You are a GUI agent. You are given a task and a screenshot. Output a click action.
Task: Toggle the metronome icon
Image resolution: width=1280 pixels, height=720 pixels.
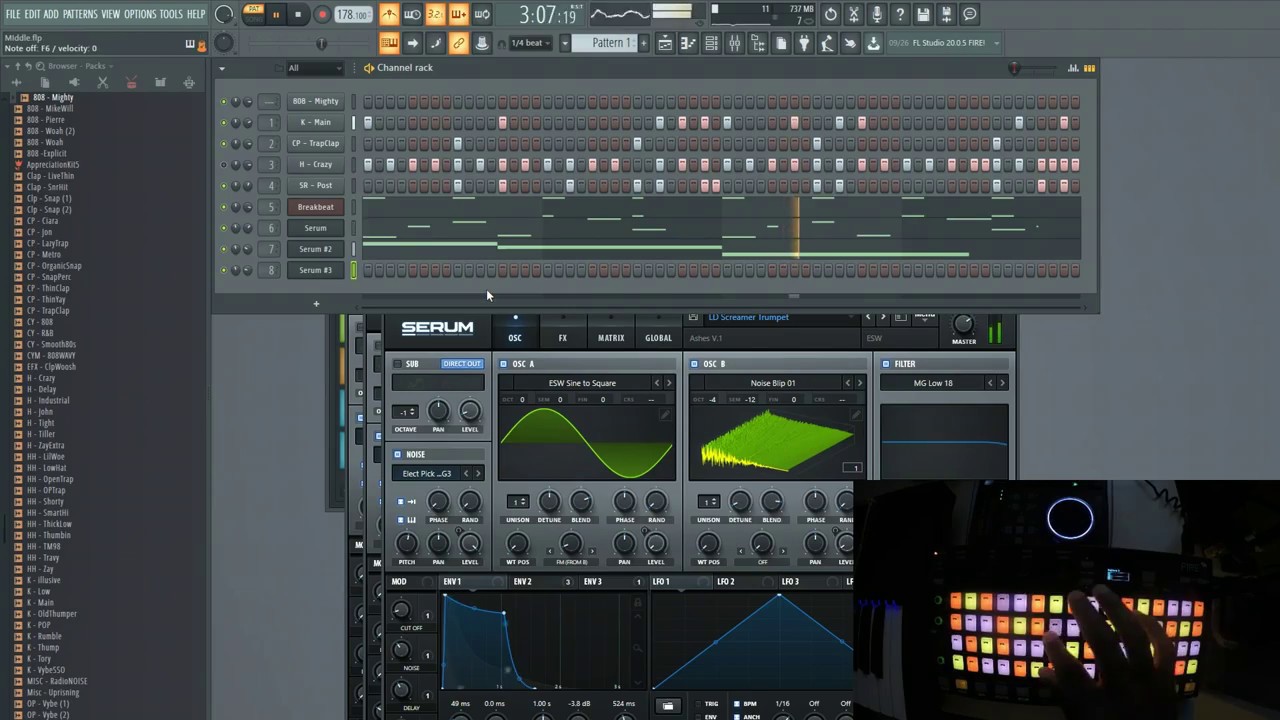389,15
